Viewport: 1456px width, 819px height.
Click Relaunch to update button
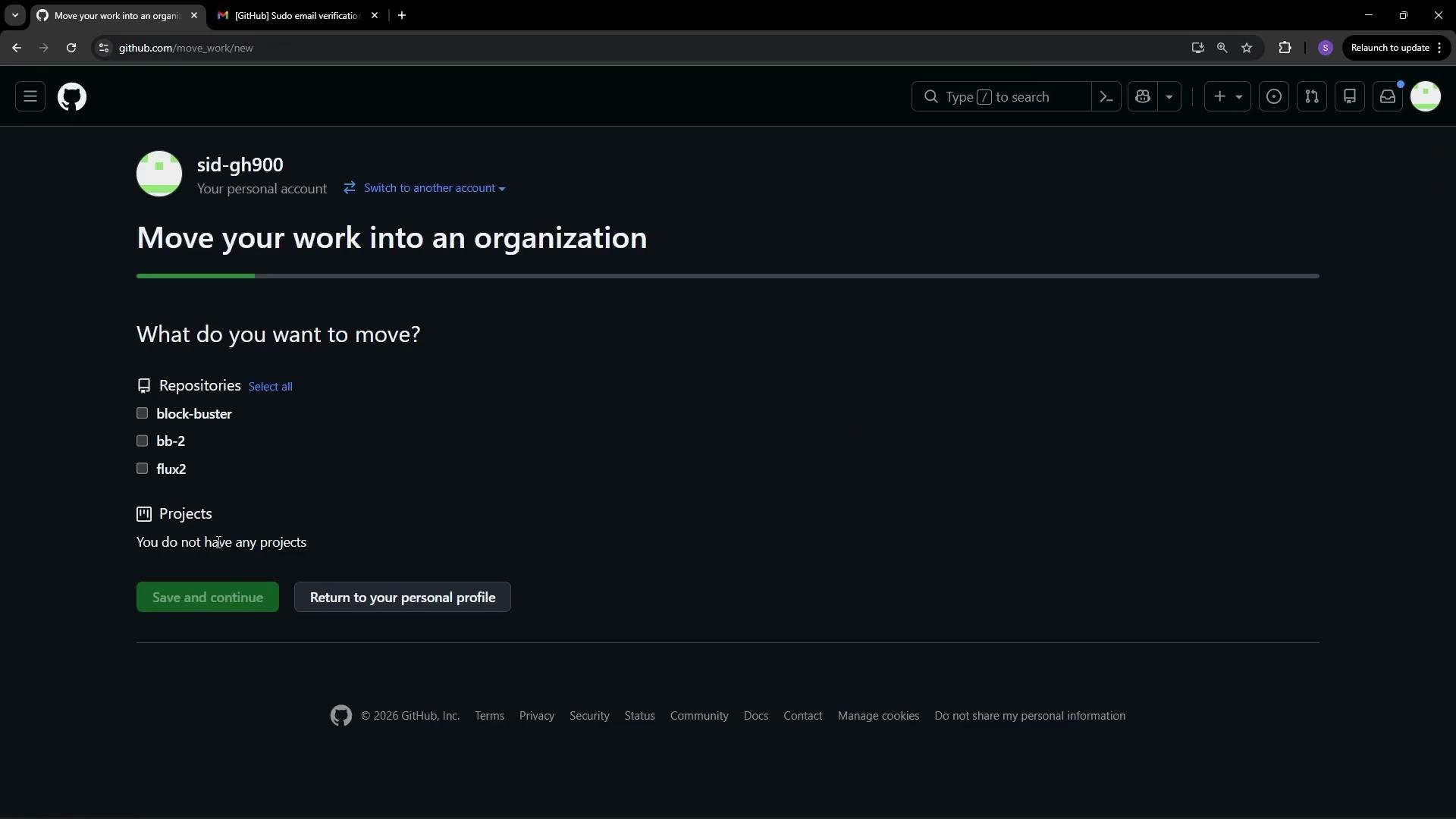tap(1390, 48)
